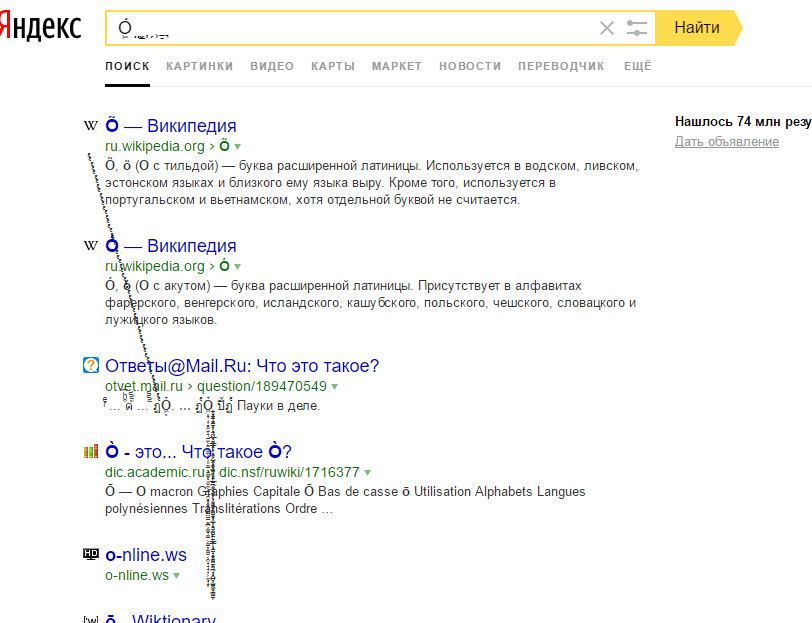Image resolution: width=812 pixels, height=623 pixels.
Task: Click the Yandex logo
Action: tap(40, 26)
